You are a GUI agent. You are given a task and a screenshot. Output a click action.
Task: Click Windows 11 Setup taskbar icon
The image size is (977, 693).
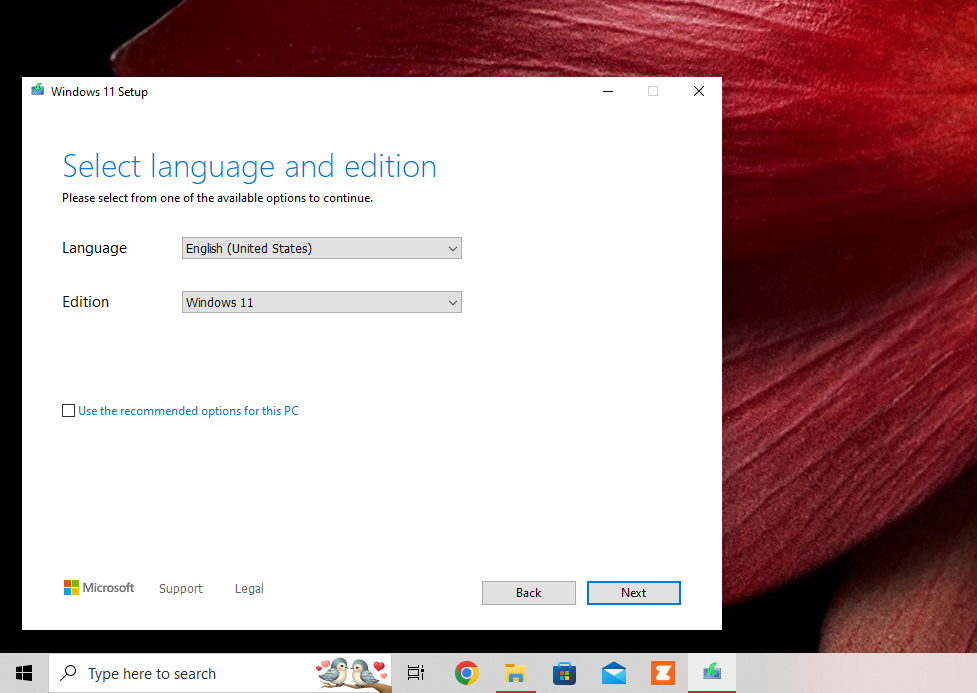point(712,673)
